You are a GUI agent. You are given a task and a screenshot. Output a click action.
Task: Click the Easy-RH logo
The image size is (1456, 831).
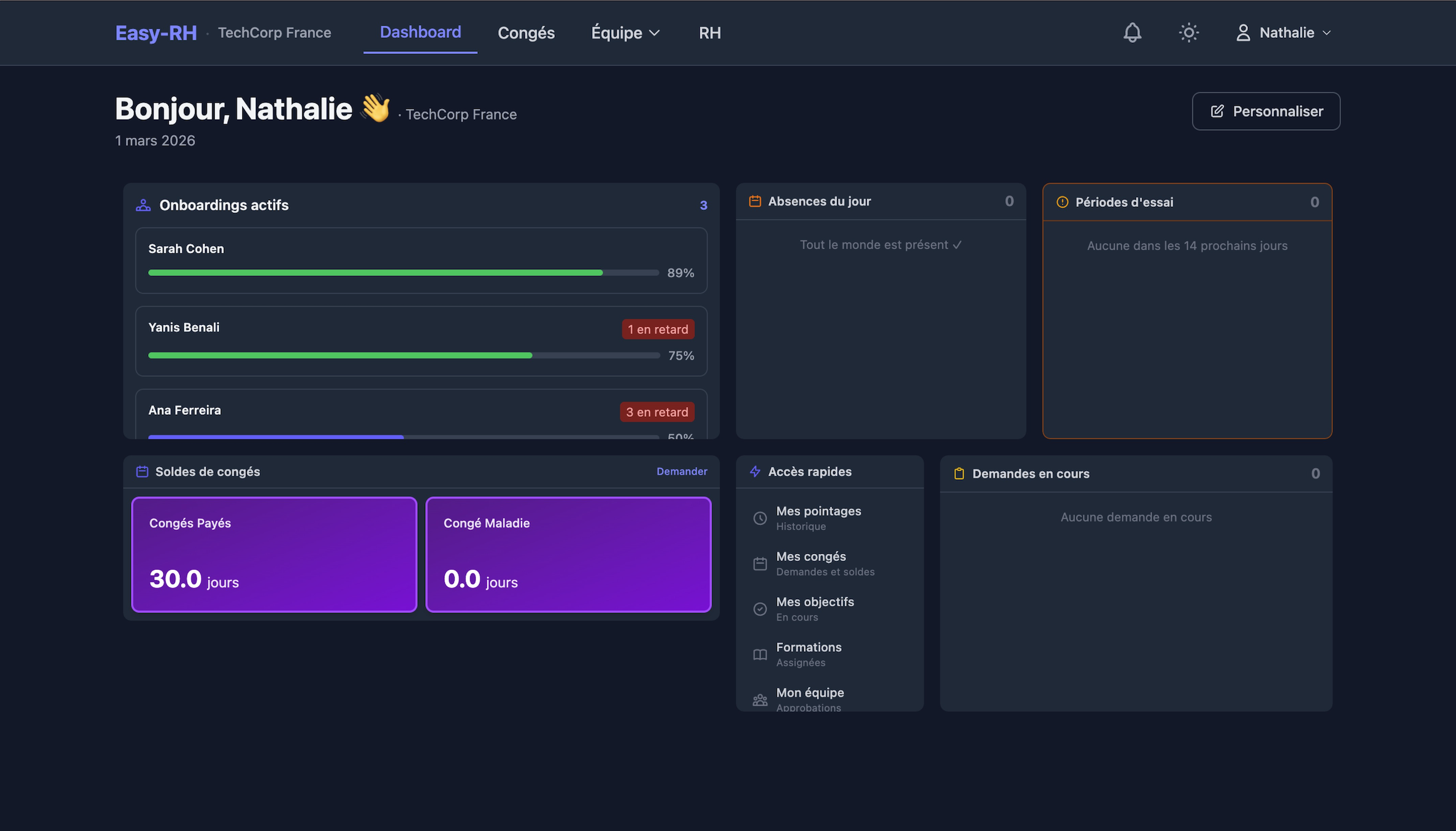(156, 32)
